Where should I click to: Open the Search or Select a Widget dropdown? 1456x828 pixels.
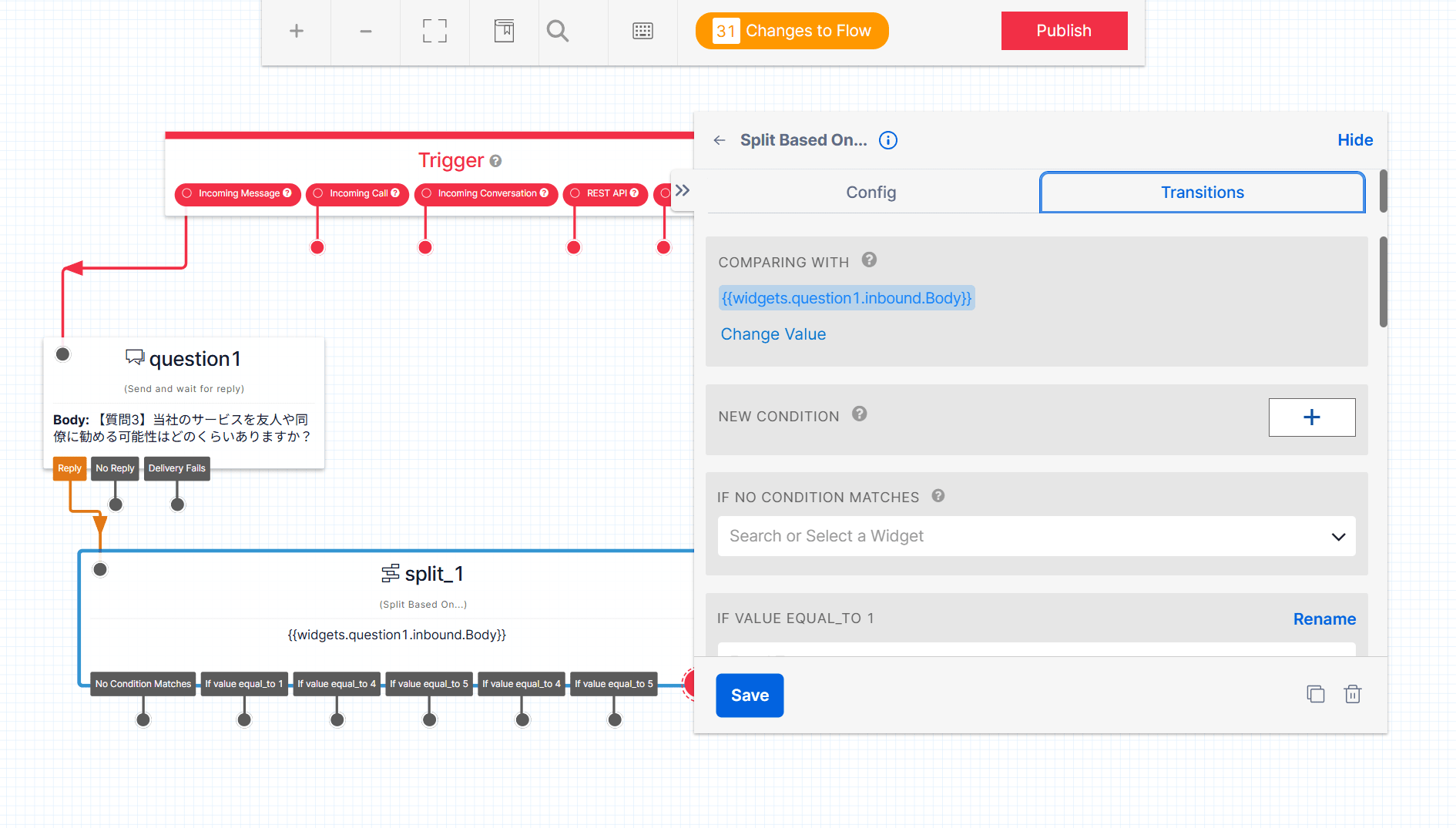coord(1036,536)
